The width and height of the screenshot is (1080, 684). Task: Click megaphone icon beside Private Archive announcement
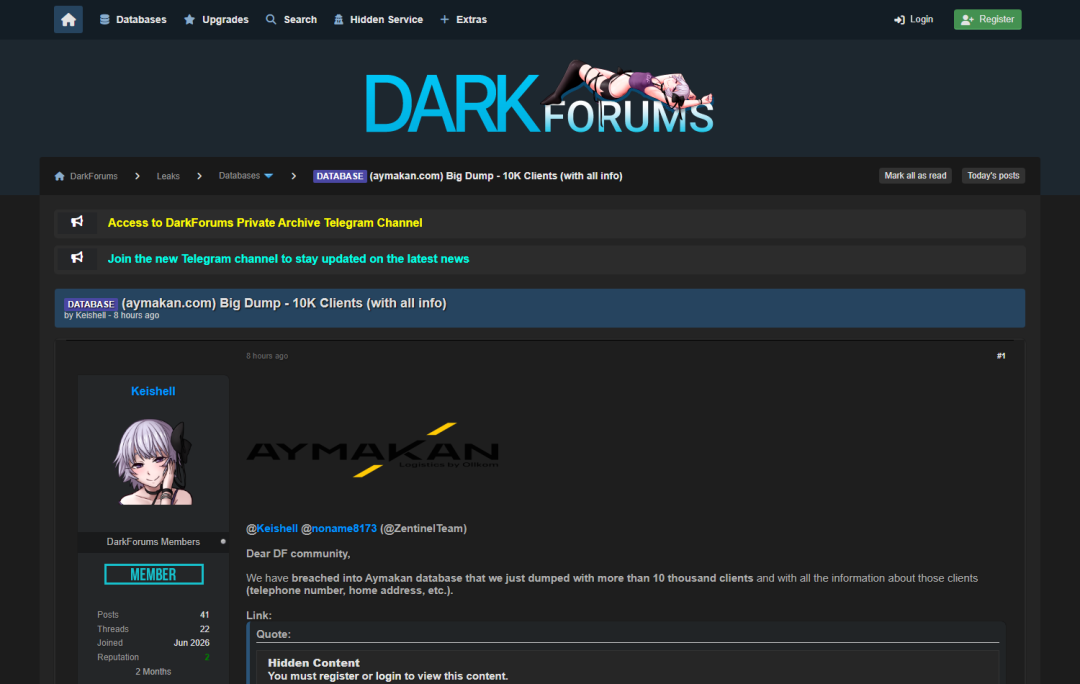[x=77, y=222]
